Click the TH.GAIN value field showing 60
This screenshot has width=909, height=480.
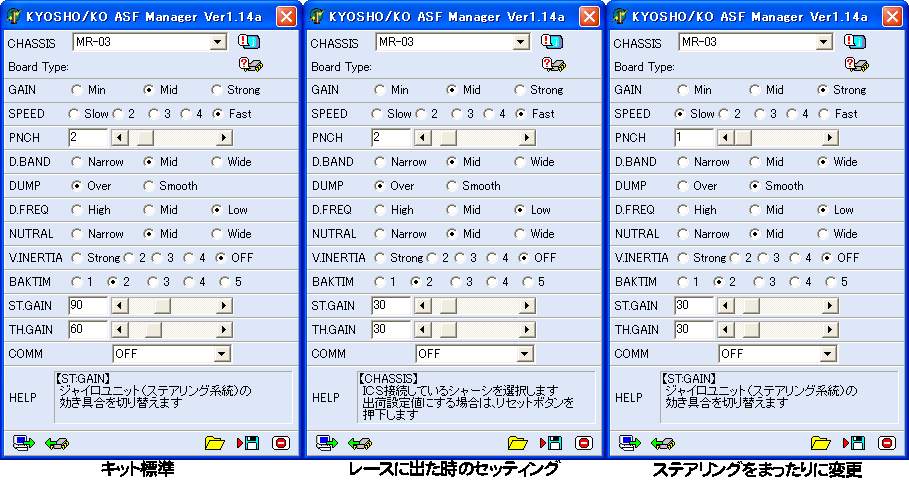click(x=88, y=330)
